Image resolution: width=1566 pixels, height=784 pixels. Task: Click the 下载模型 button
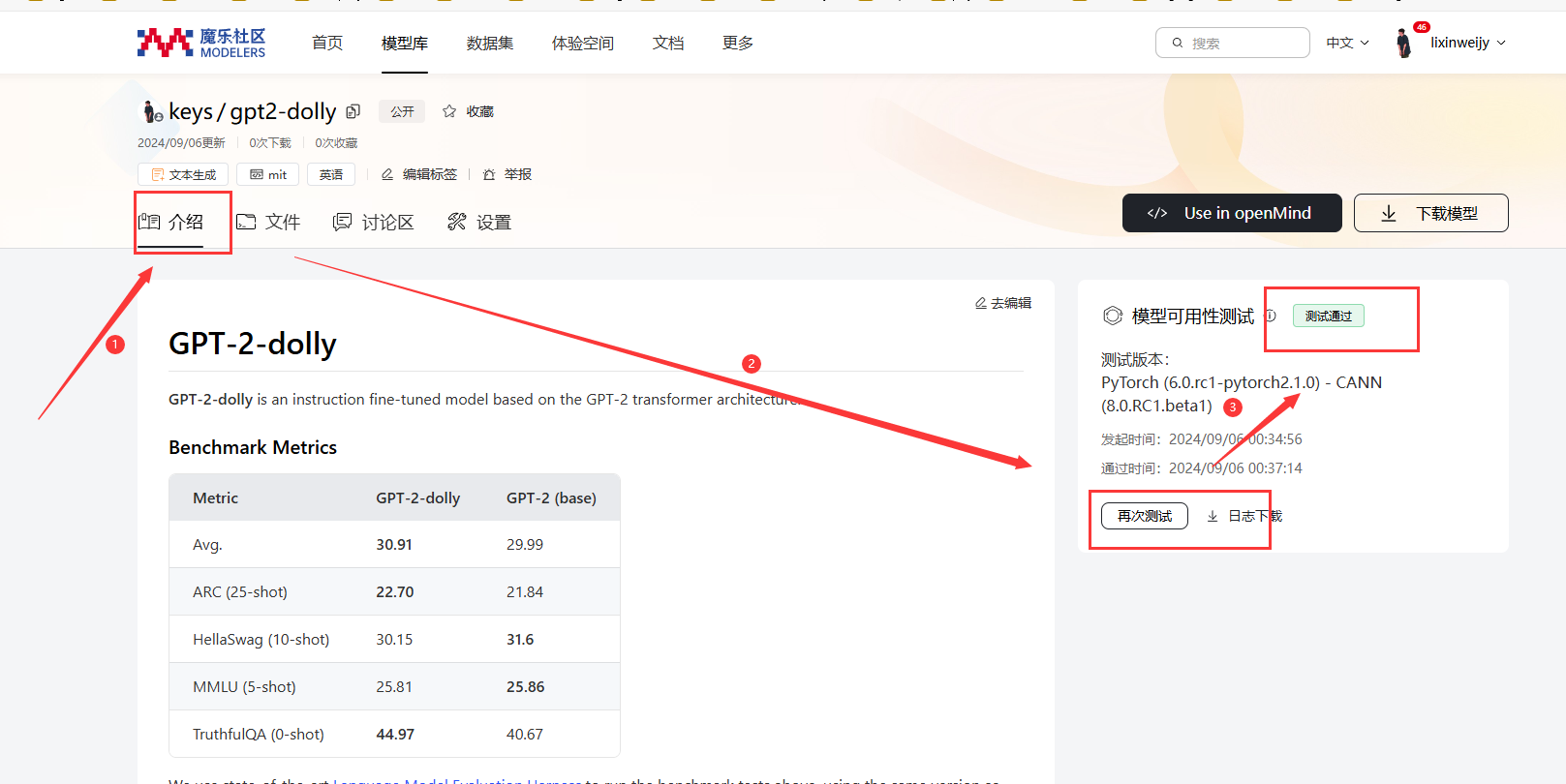pos(1430,213)
